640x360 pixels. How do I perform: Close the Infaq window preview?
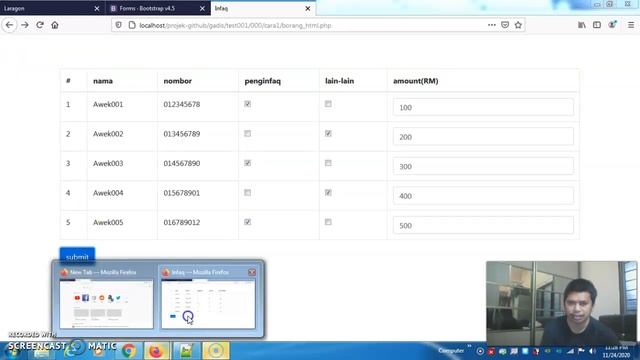point(252,272)
